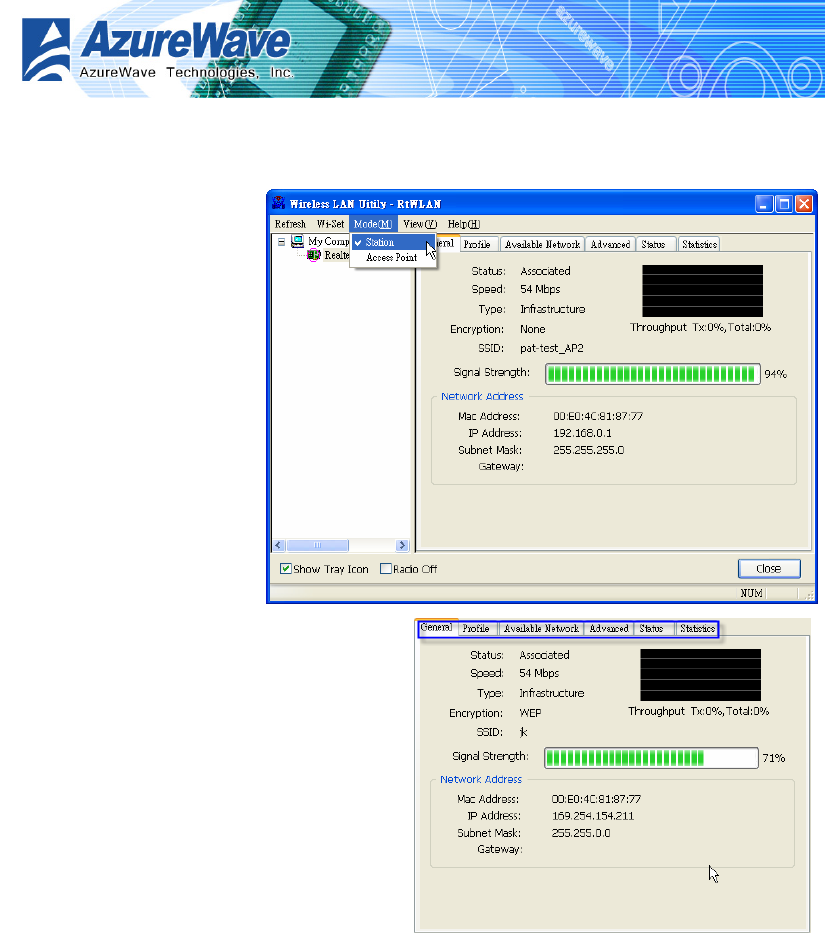The height and width of the screenshot is (933, 825).
Task: Choose Access Point mode from menu
Action: tap(393, 257)
